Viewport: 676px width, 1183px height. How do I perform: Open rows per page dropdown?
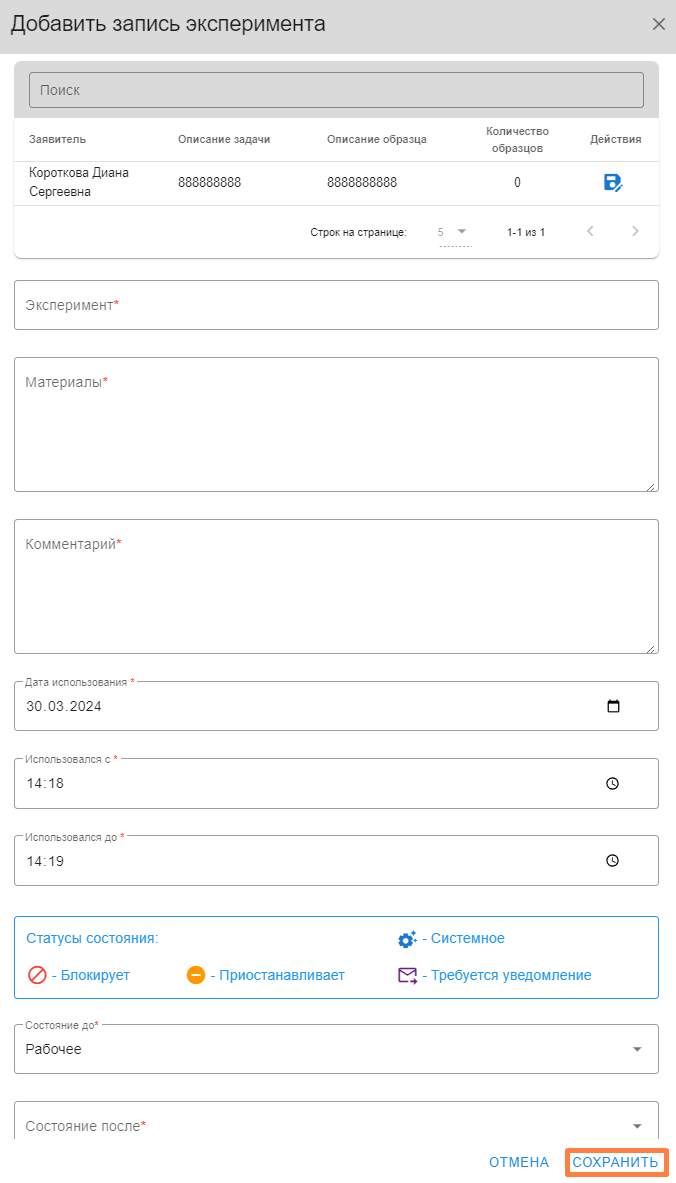[x=454, y=232]
